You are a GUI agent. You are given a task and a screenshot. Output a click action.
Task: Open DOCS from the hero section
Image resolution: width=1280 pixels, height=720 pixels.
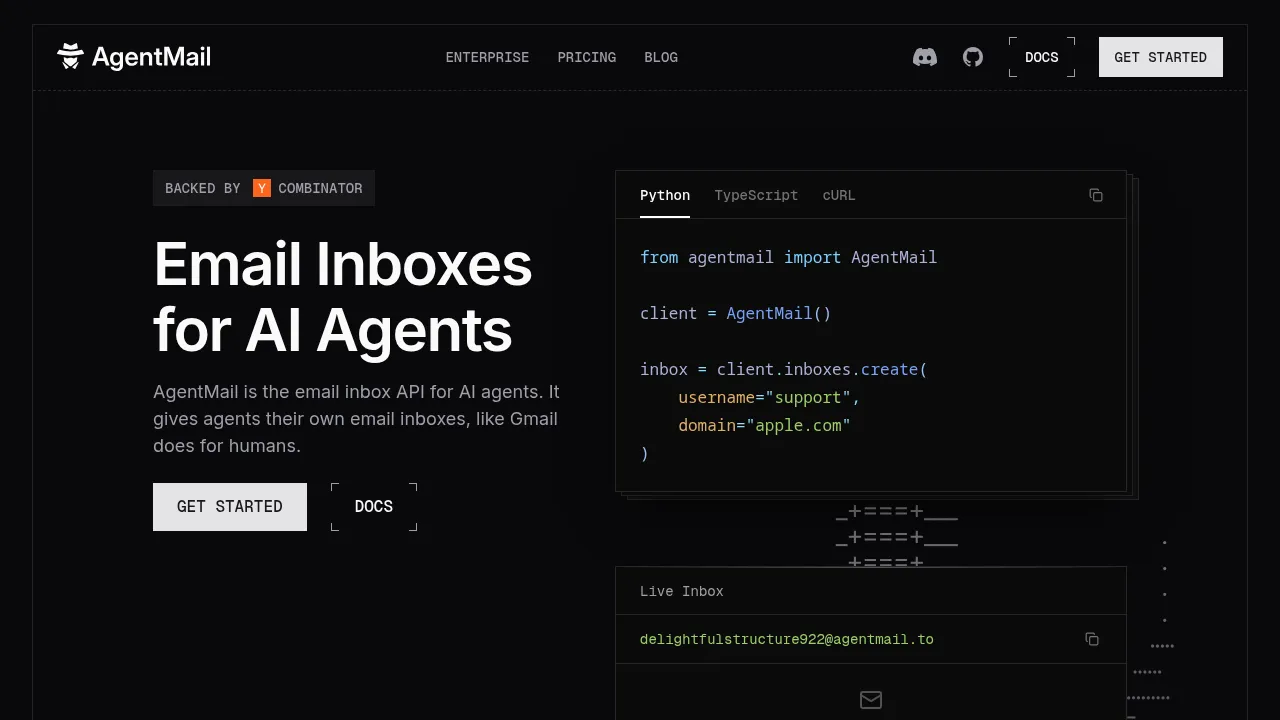(x=373, y=506)
